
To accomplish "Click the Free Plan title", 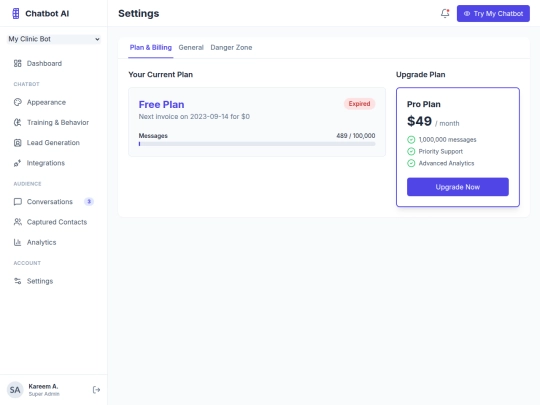I will [161, 104].
